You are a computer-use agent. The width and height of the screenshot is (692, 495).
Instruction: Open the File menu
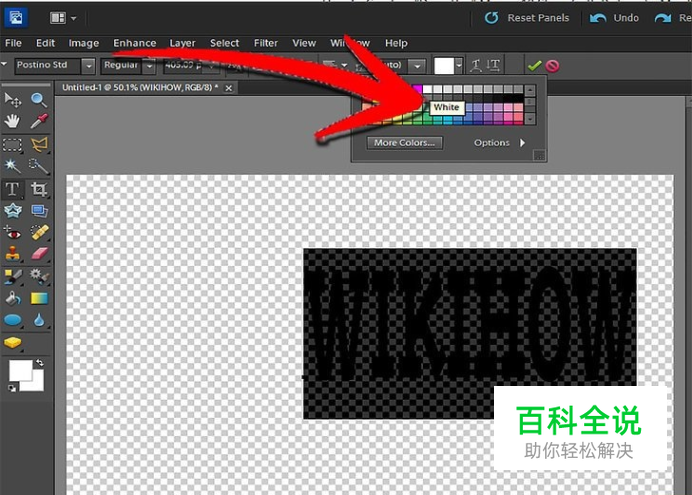(13, 43)
